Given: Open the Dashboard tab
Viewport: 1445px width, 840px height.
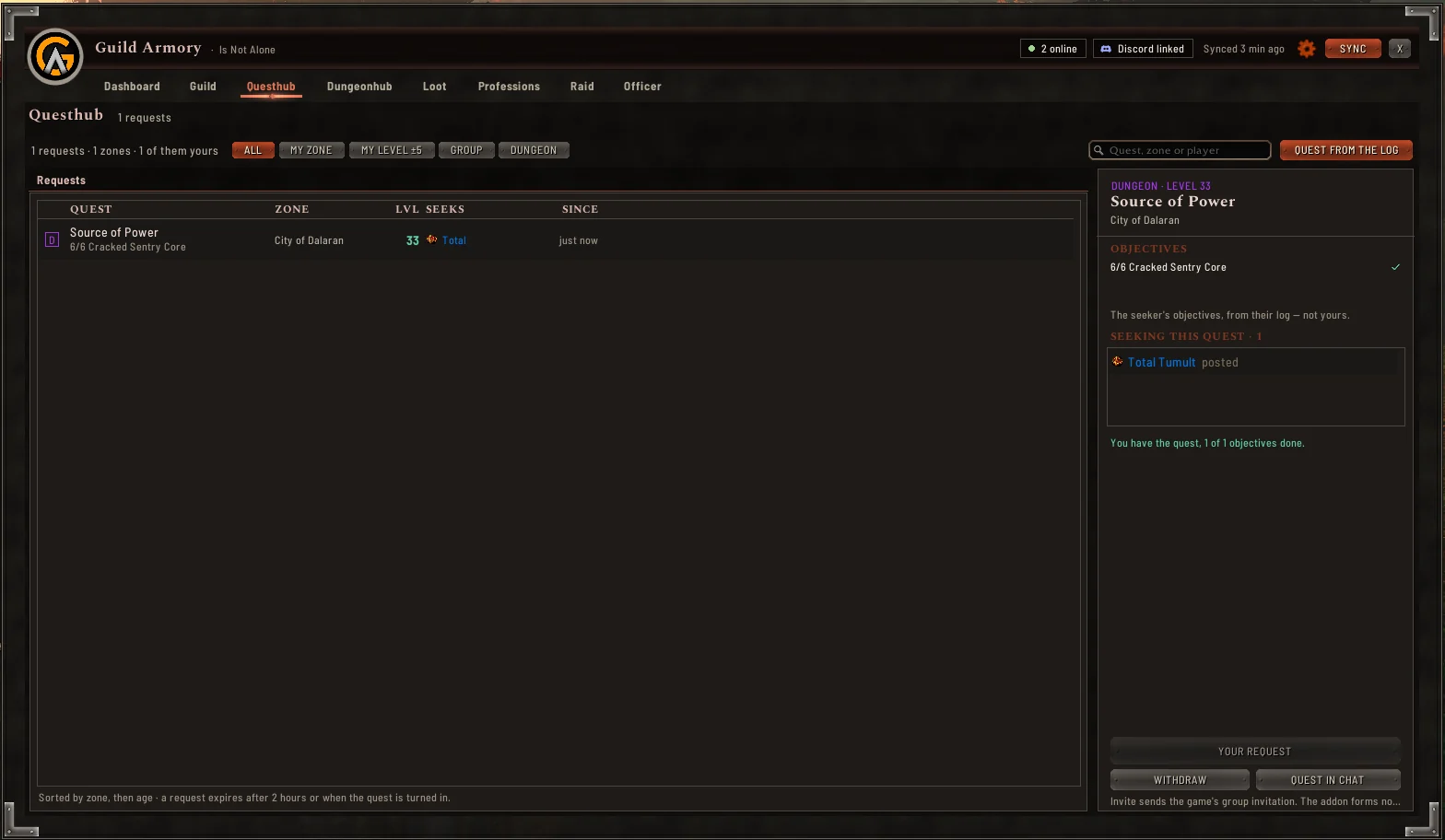Looking at the screenshot, I should pos(132,87).
